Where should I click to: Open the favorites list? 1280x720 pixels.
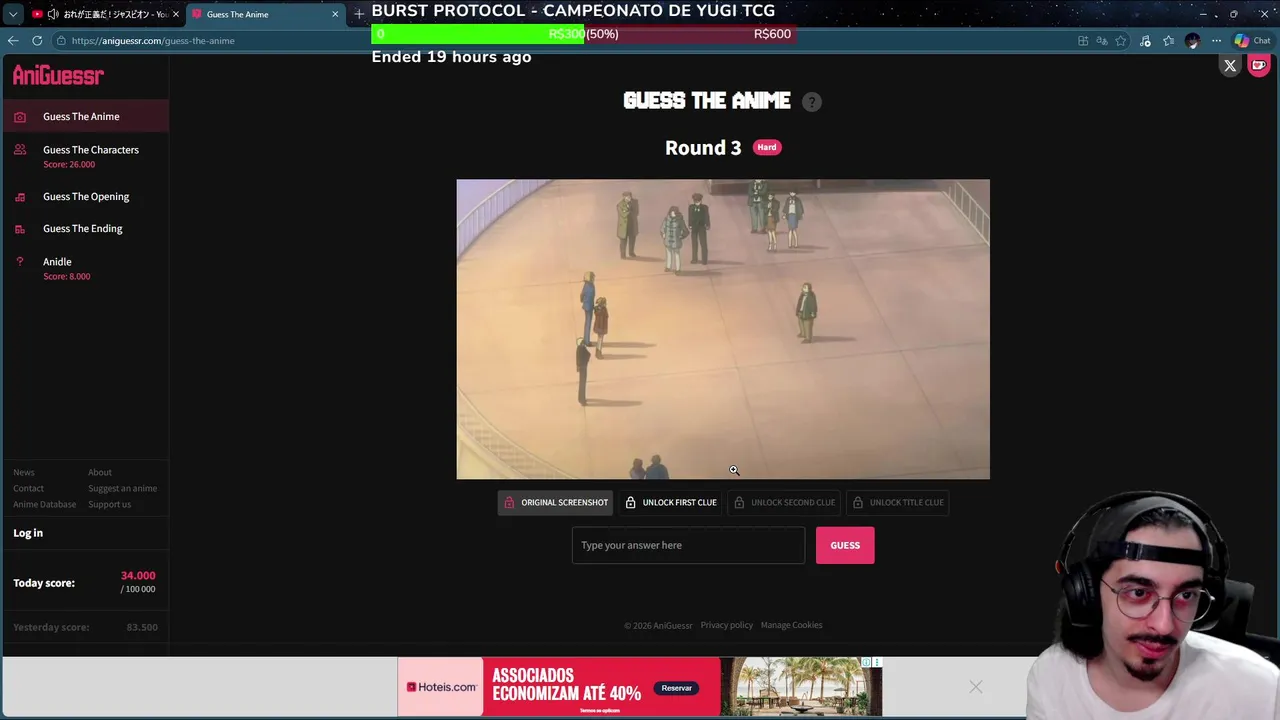(x=1168, y=41)
